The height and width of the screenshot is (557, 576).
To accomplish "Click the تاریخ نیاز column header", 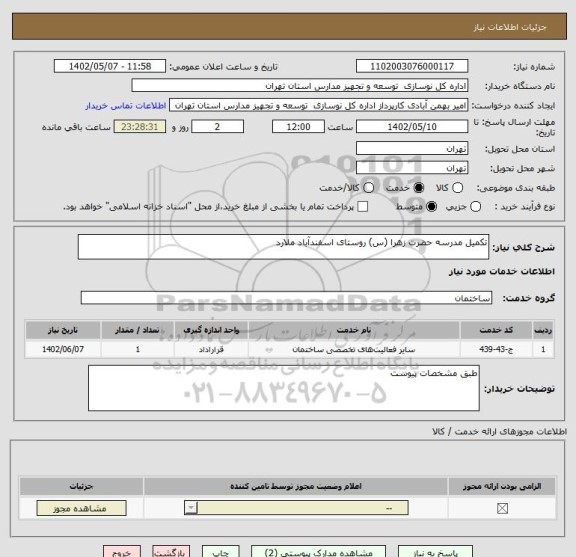I will coord(63,330).
